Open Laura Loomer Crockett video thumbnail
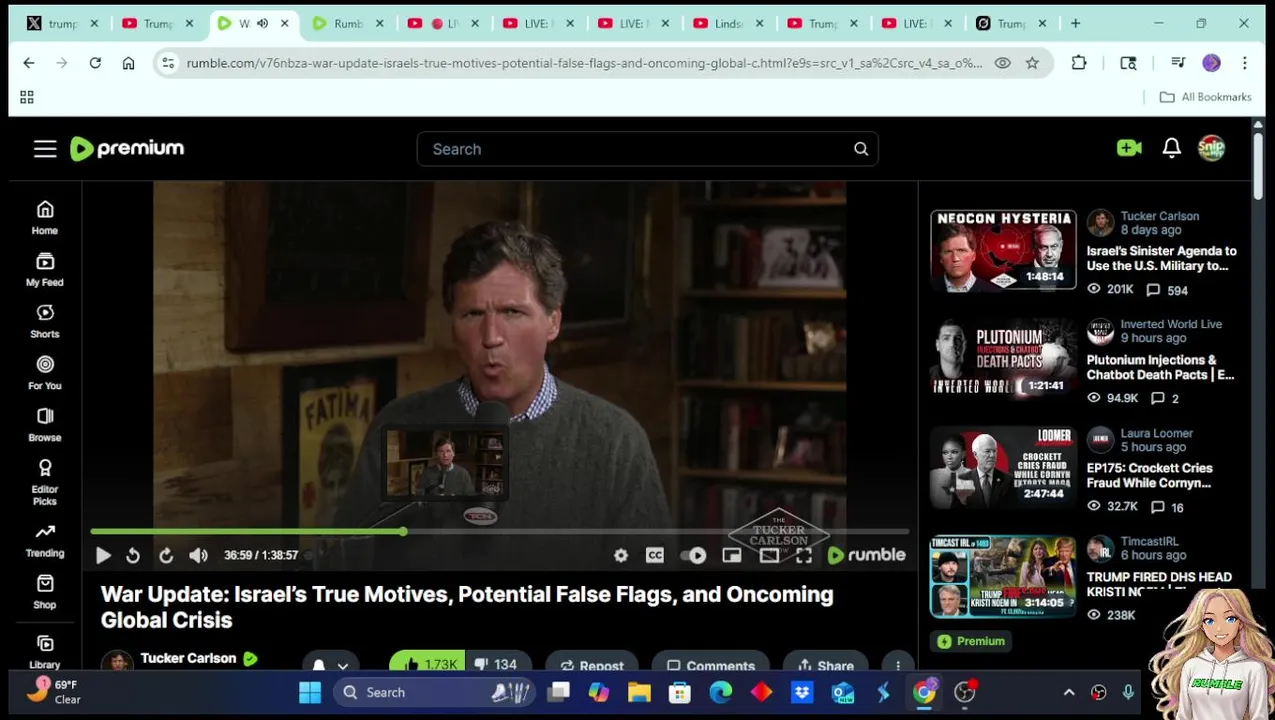Viewport: 1275px width, 720px height. click(x=1003, y=468)
